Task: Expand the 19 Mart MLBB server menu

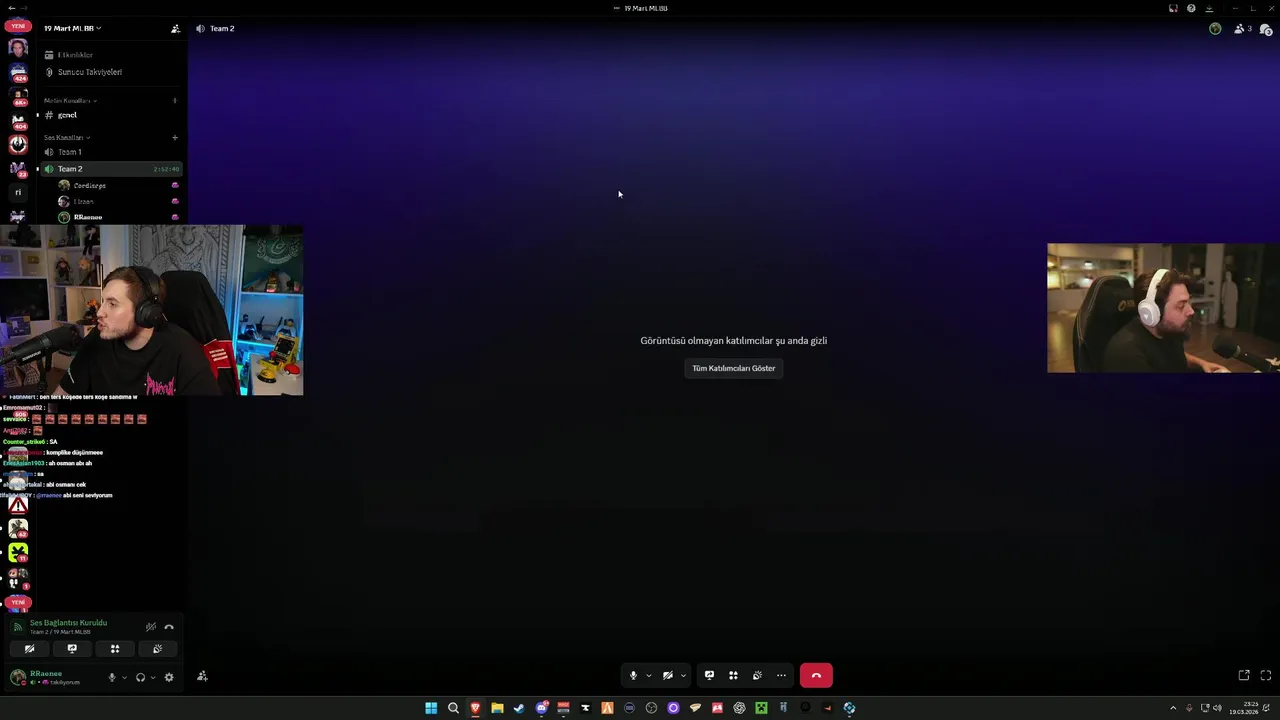Action: pyautogui.click(x=72, y=28)
